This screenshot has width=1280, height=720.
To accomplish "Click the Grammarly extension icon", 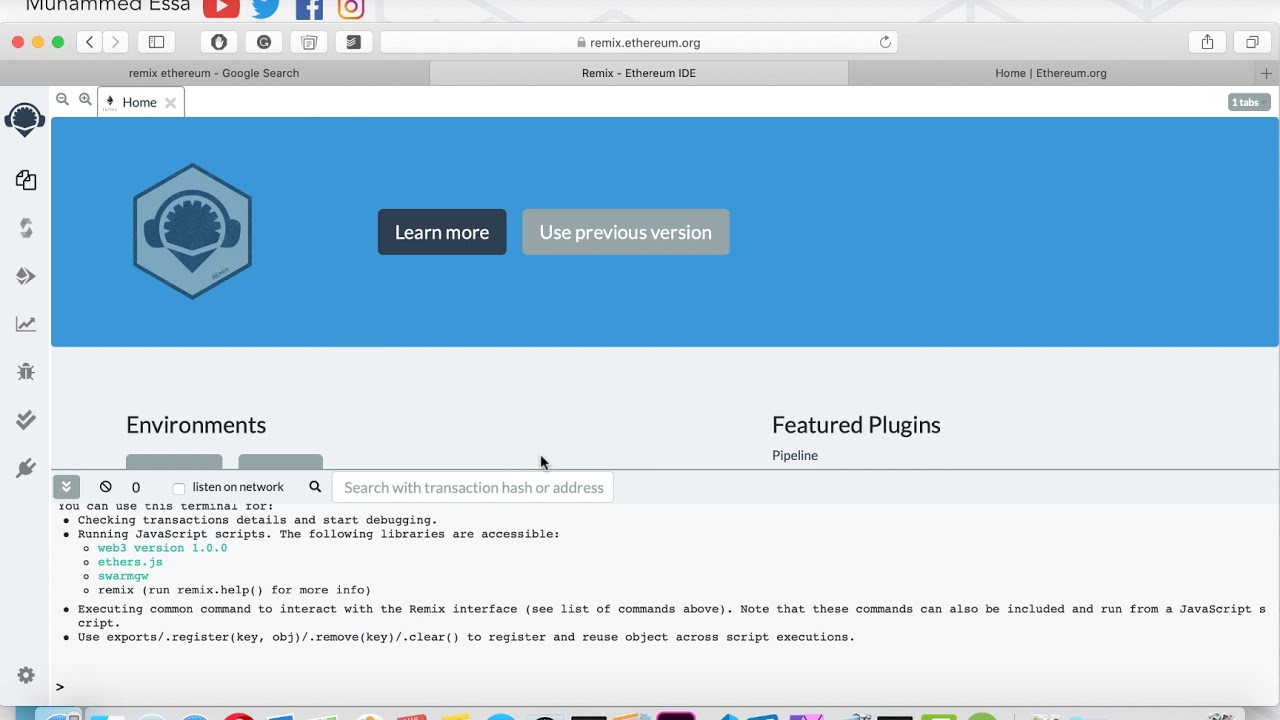I will 264,42.
